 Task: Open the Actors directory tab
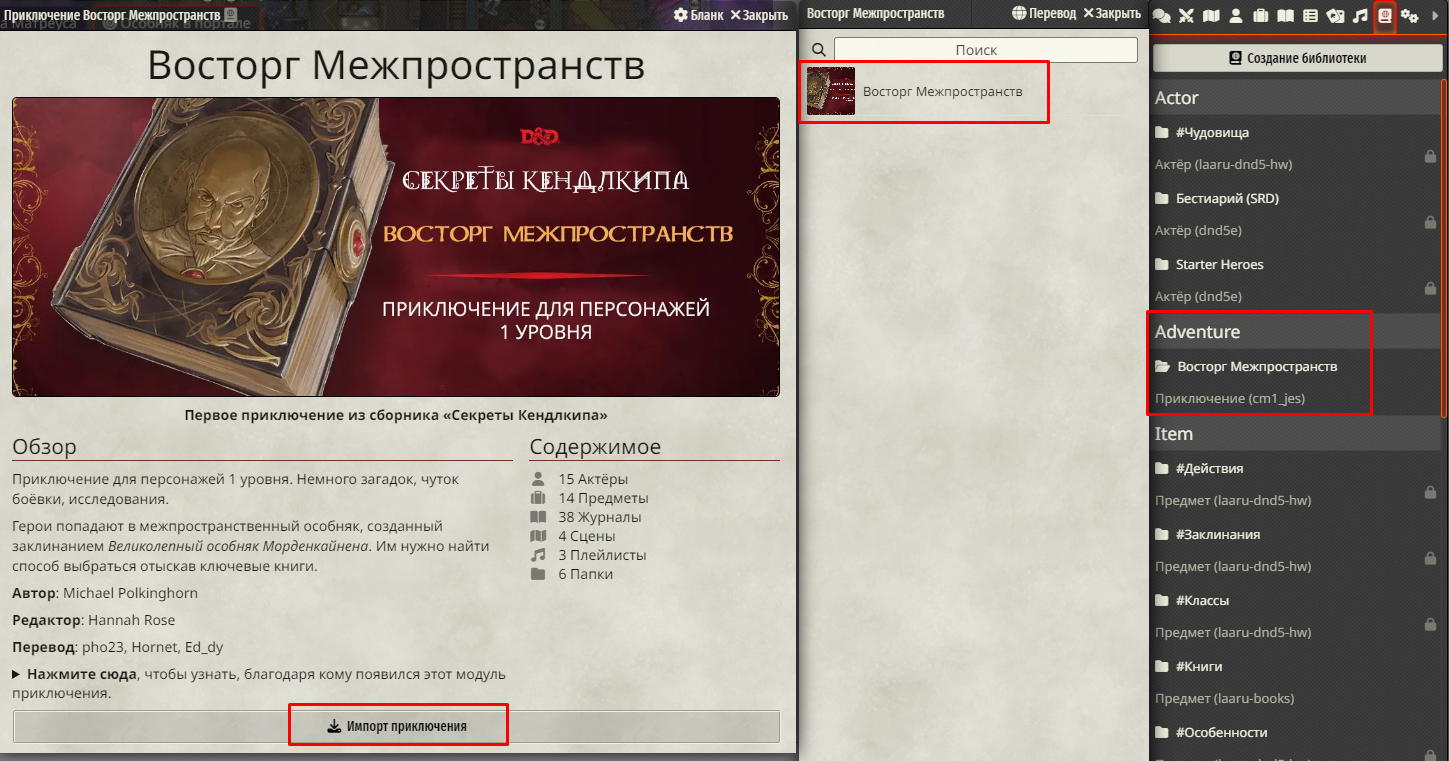(x=1236, y=16)
